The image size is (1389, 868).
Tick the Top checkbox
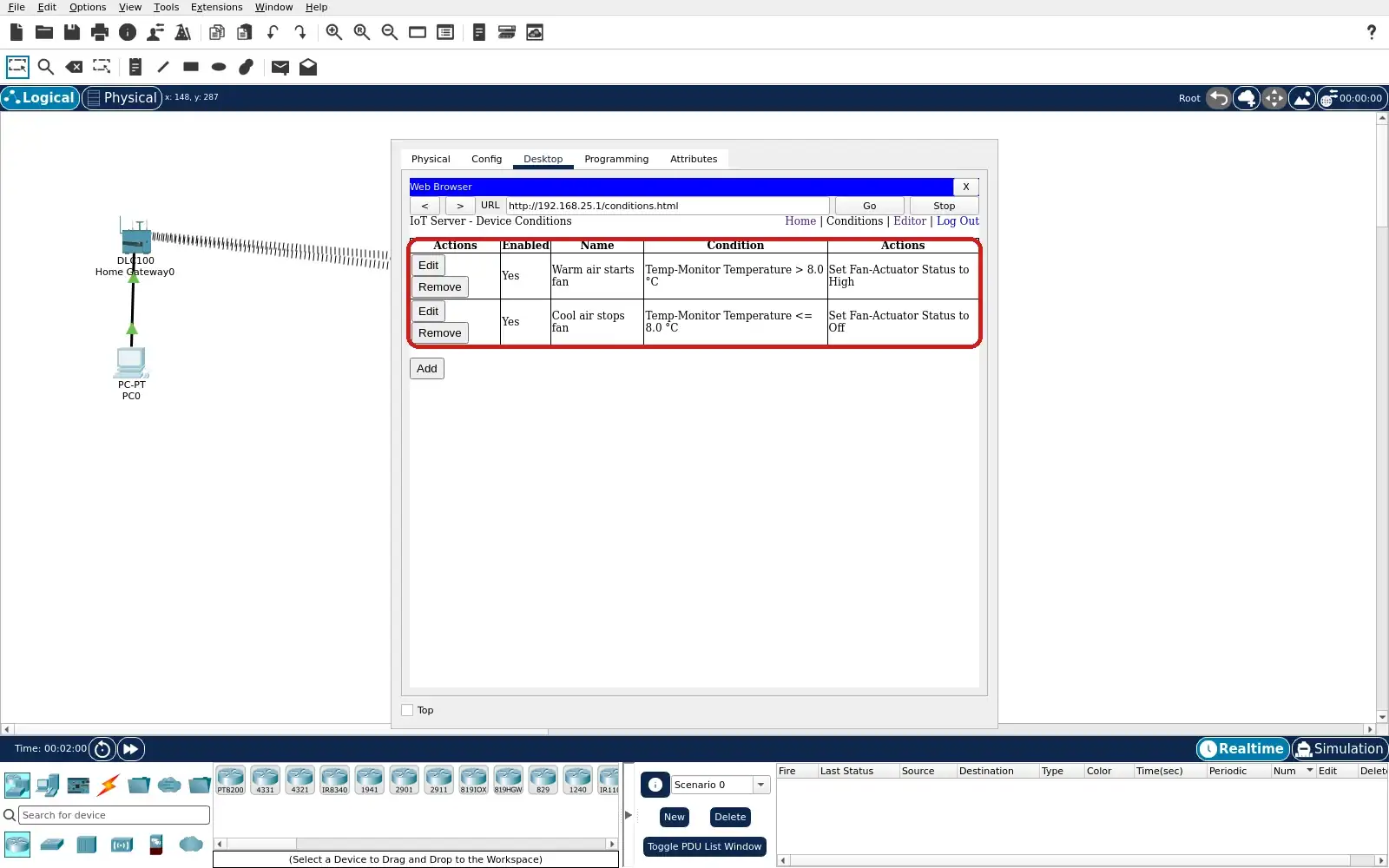[x=407, y=710]
